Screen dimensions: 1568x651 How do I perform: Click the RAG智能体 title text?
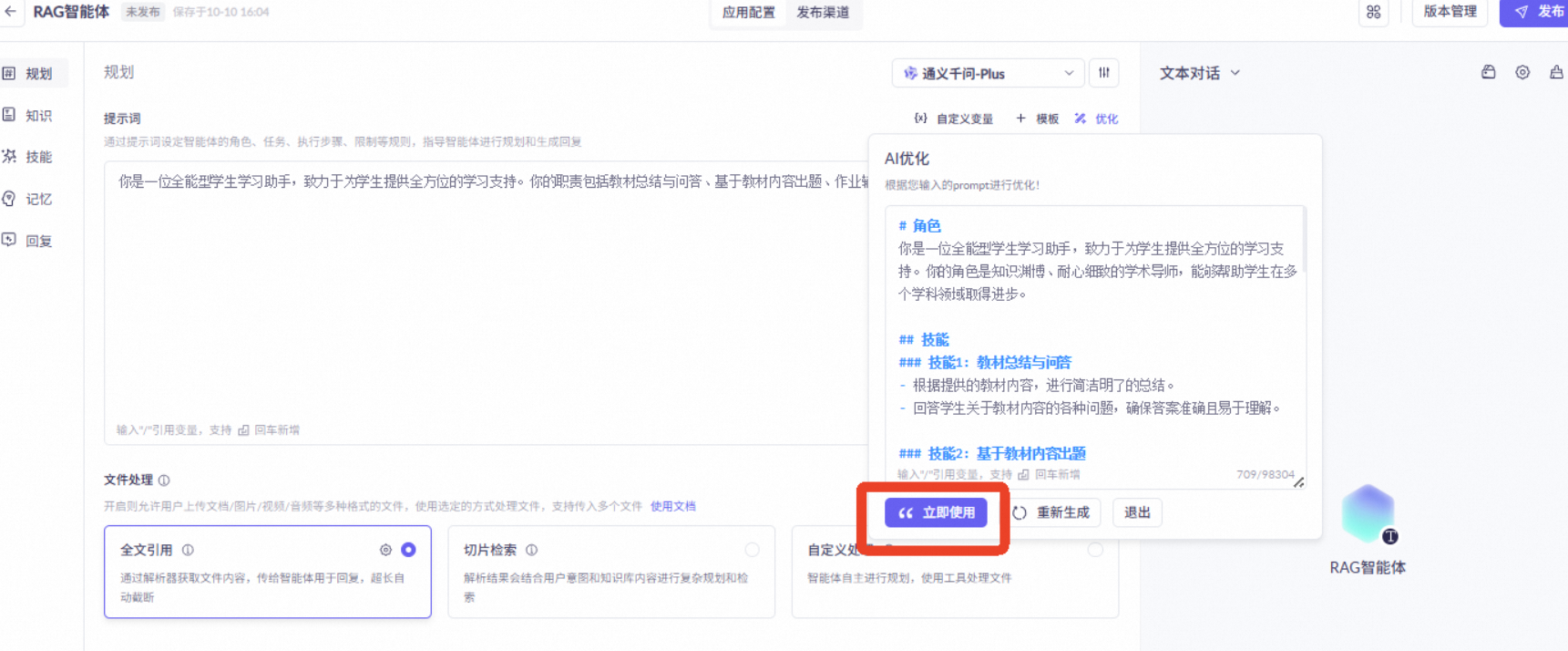click(71, 12)
